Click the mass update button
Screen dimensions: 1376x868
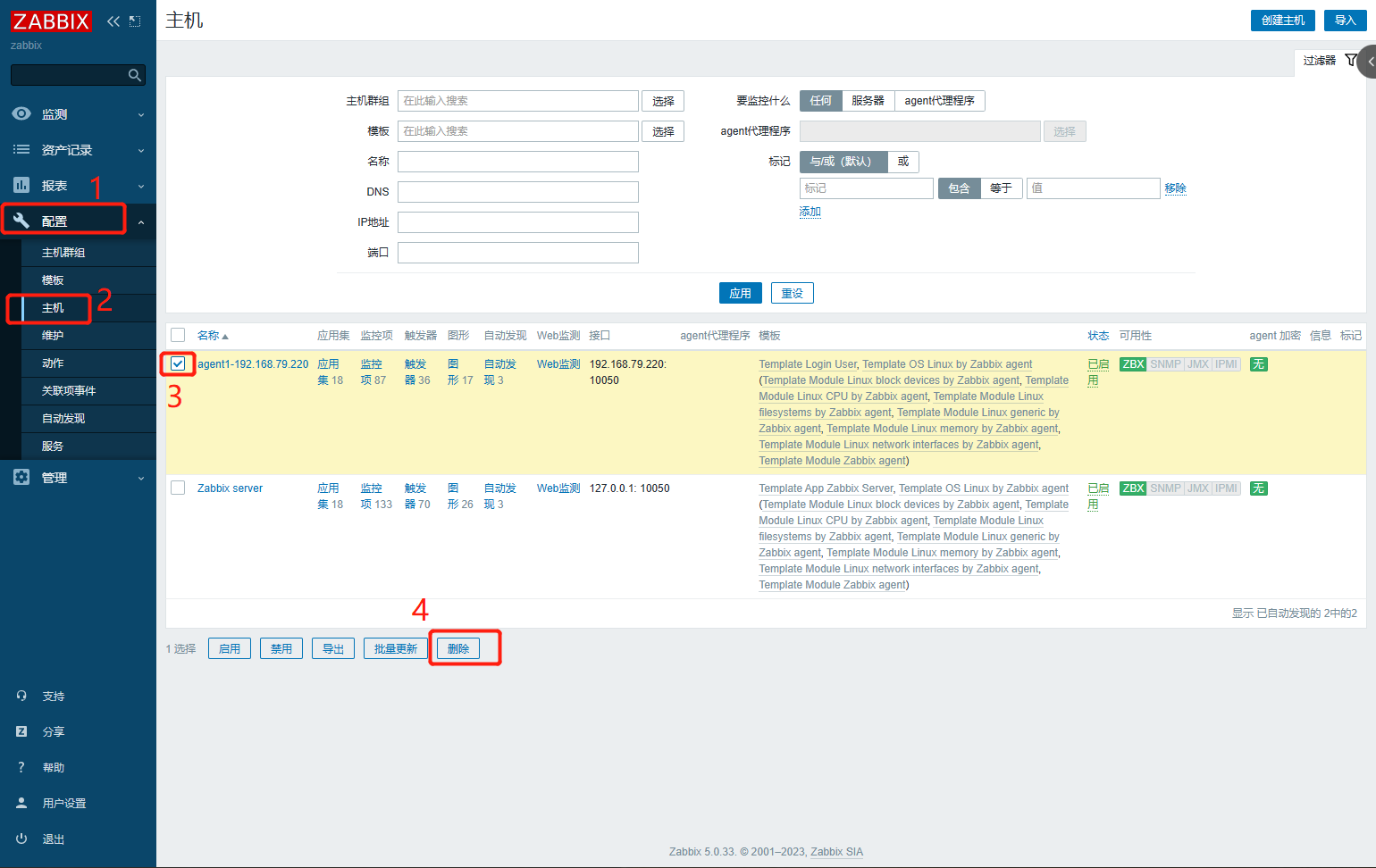(395, 648)
